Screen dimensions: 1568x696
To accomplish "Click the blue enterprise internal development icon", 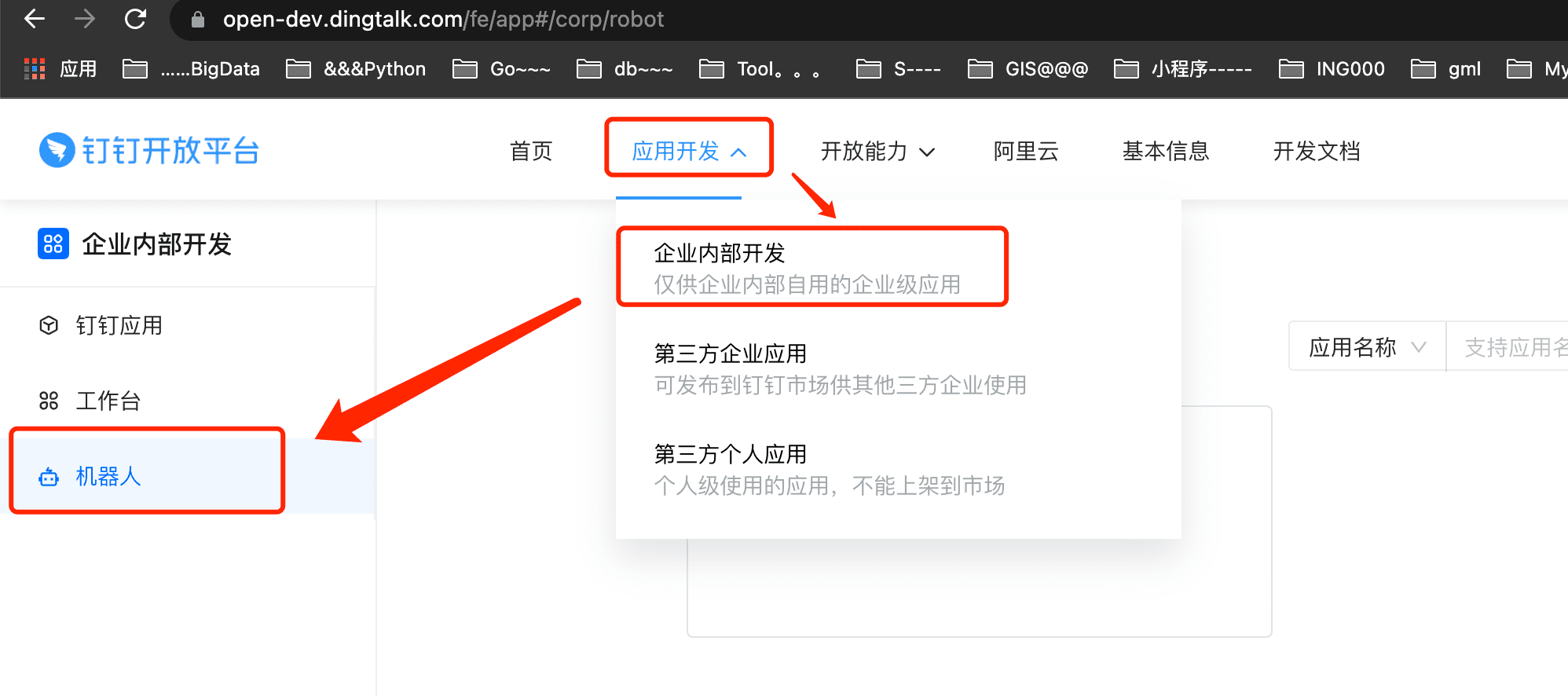I will 53,244.
